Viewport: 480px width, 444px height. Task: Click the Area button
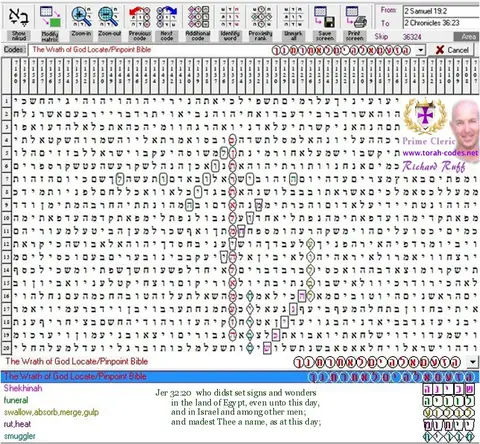click(467, 37)
